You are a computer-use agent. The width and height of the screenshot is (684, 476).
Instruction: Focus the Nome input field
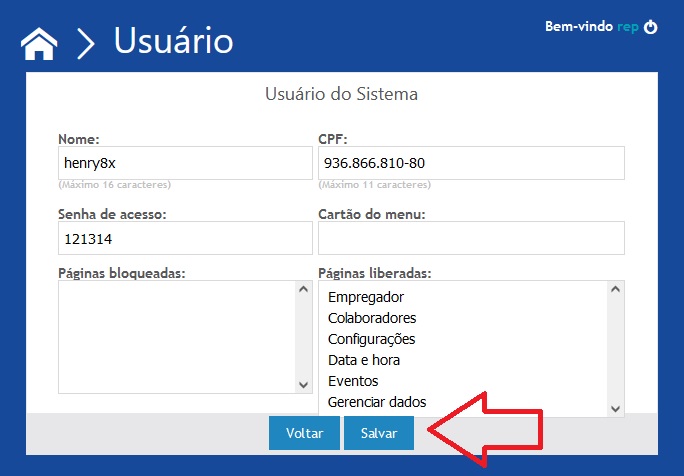185,163
